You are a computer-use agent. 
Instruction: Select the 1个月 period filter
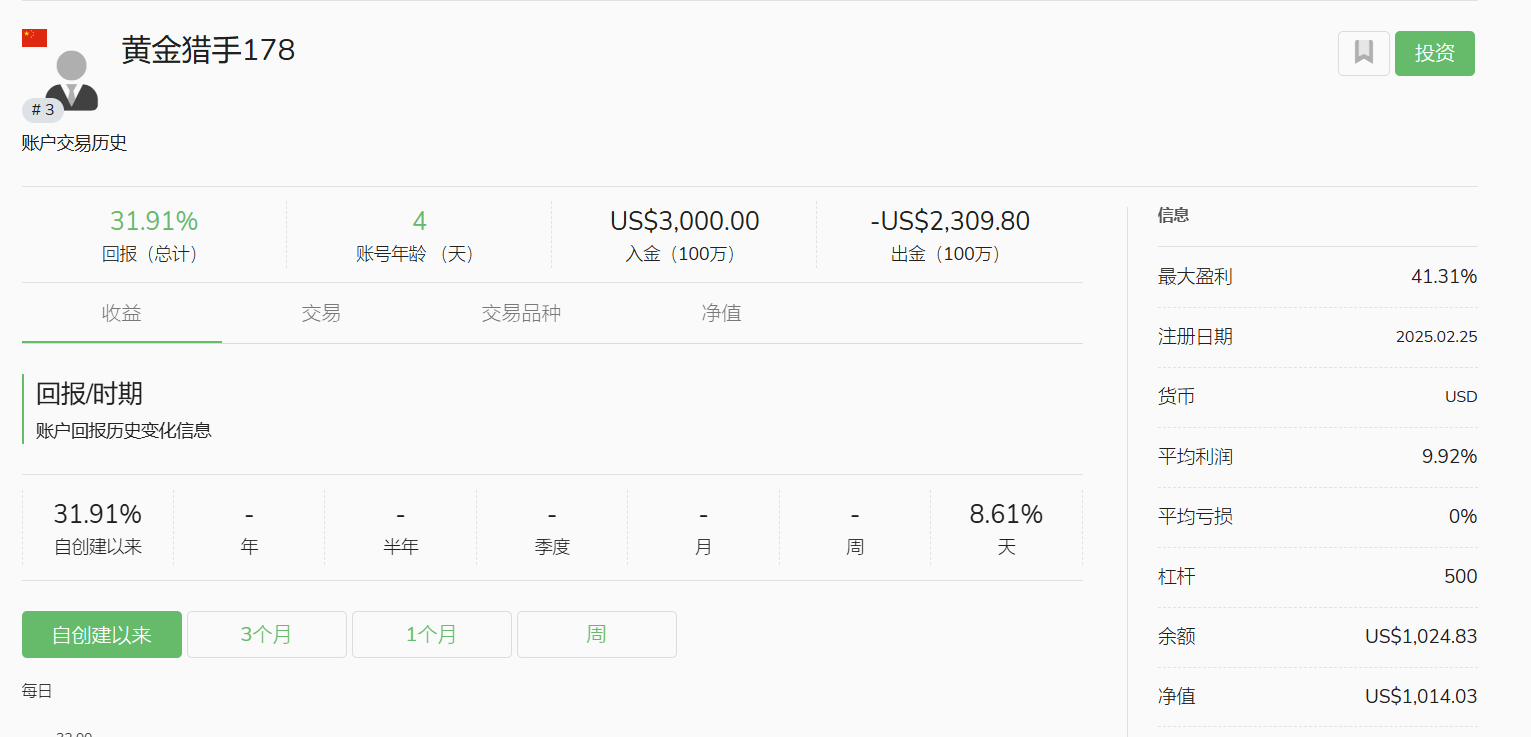tap(432, 635)
